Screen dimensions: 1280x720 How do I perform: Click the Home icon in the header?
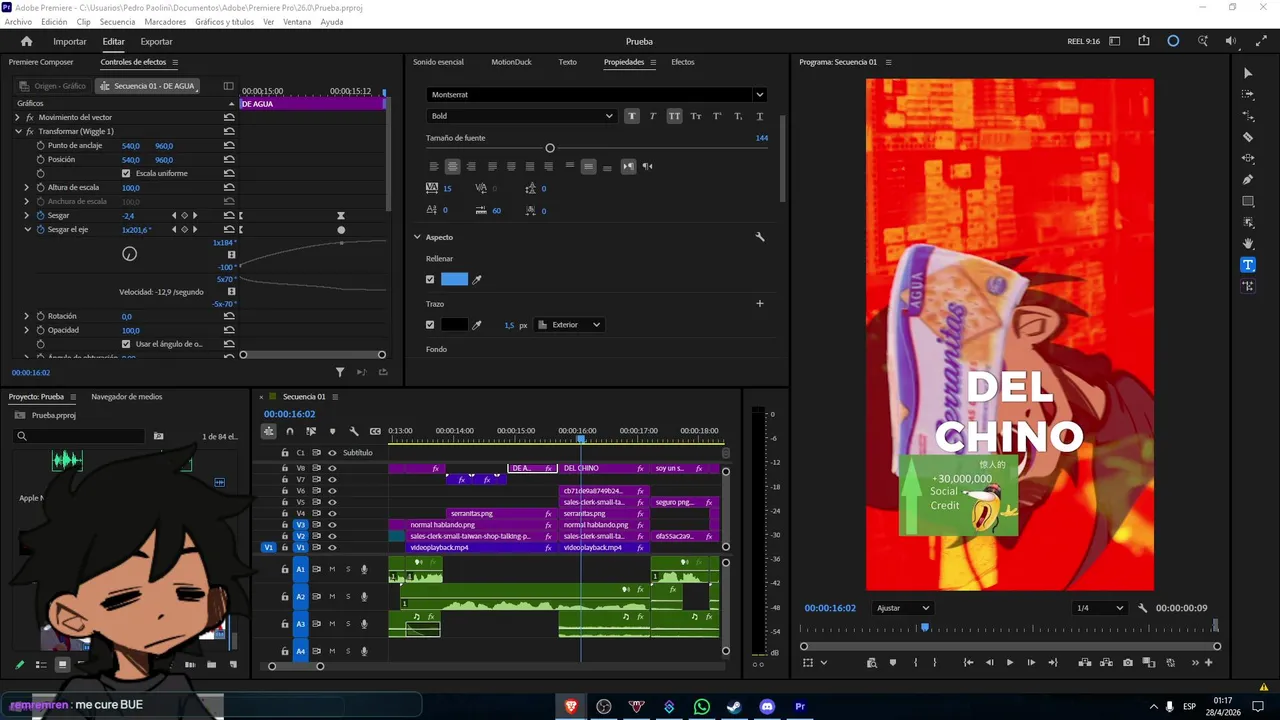click(27, 41)
